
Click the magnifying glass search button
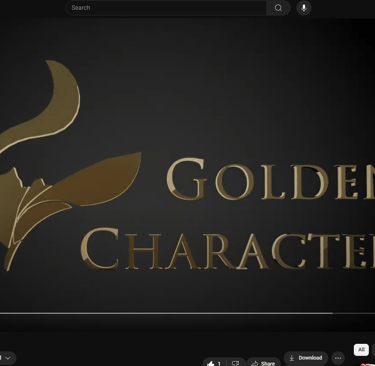tap(278, 8)
